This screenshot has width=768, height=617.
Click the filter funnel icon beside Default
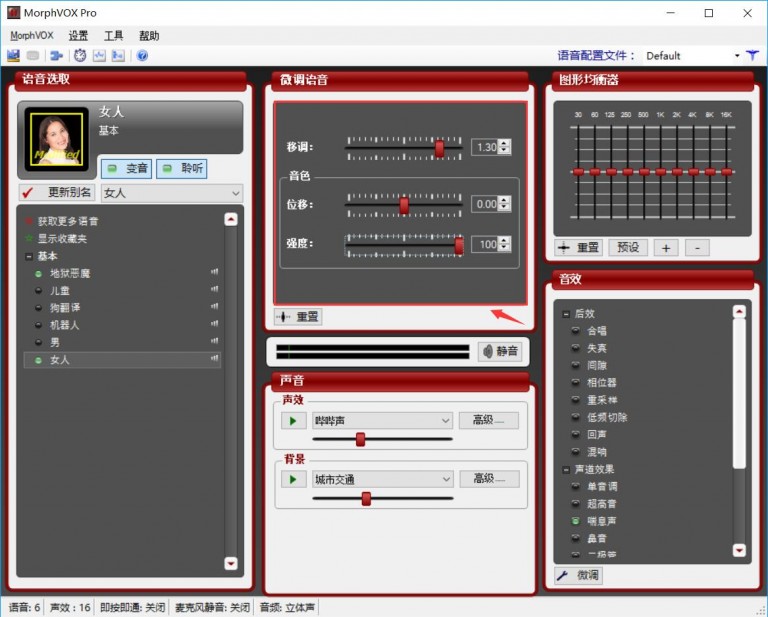[753, 56]
